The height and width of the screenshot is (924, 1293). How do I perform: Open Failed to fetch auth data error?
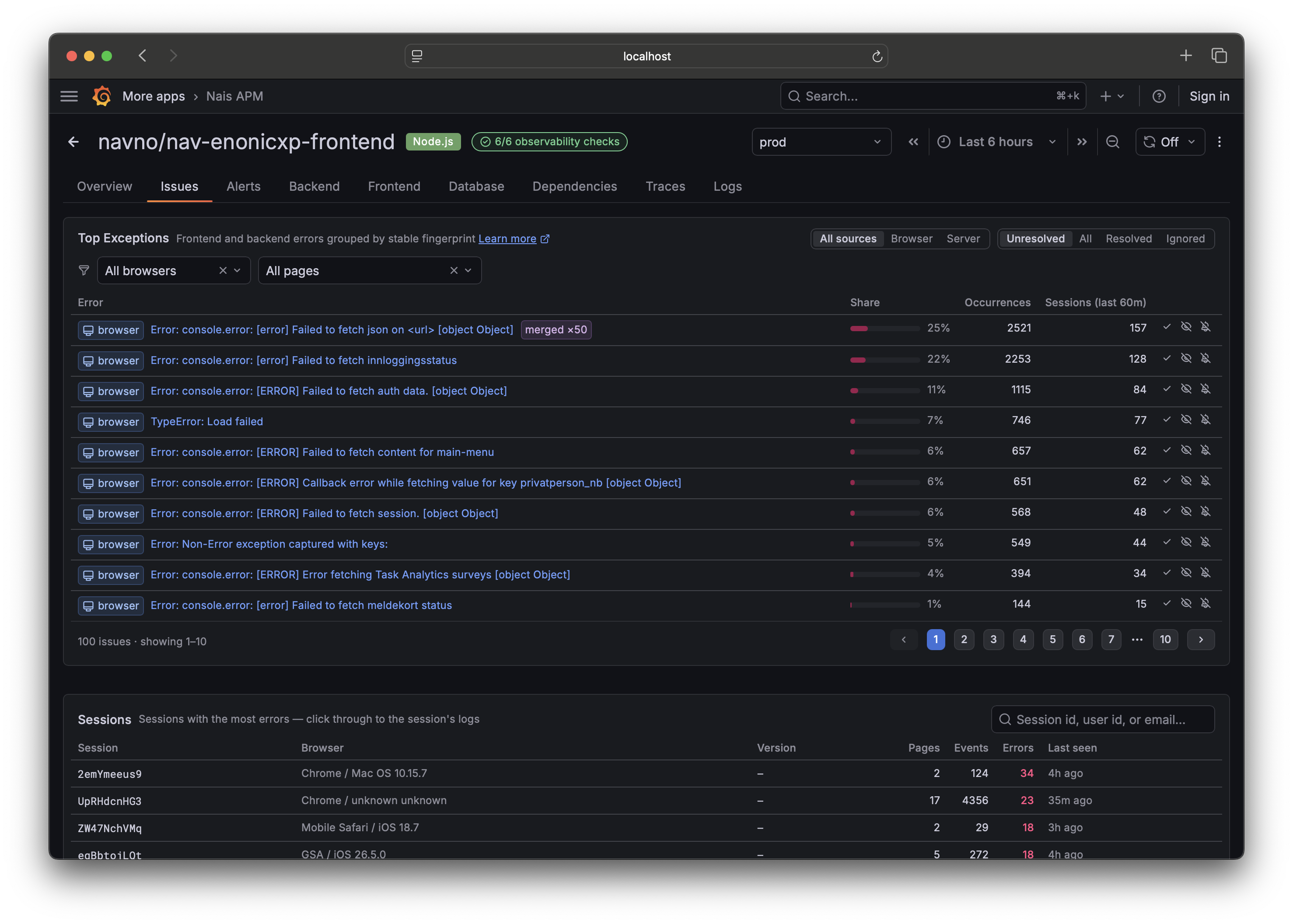(x=329, y=391)
